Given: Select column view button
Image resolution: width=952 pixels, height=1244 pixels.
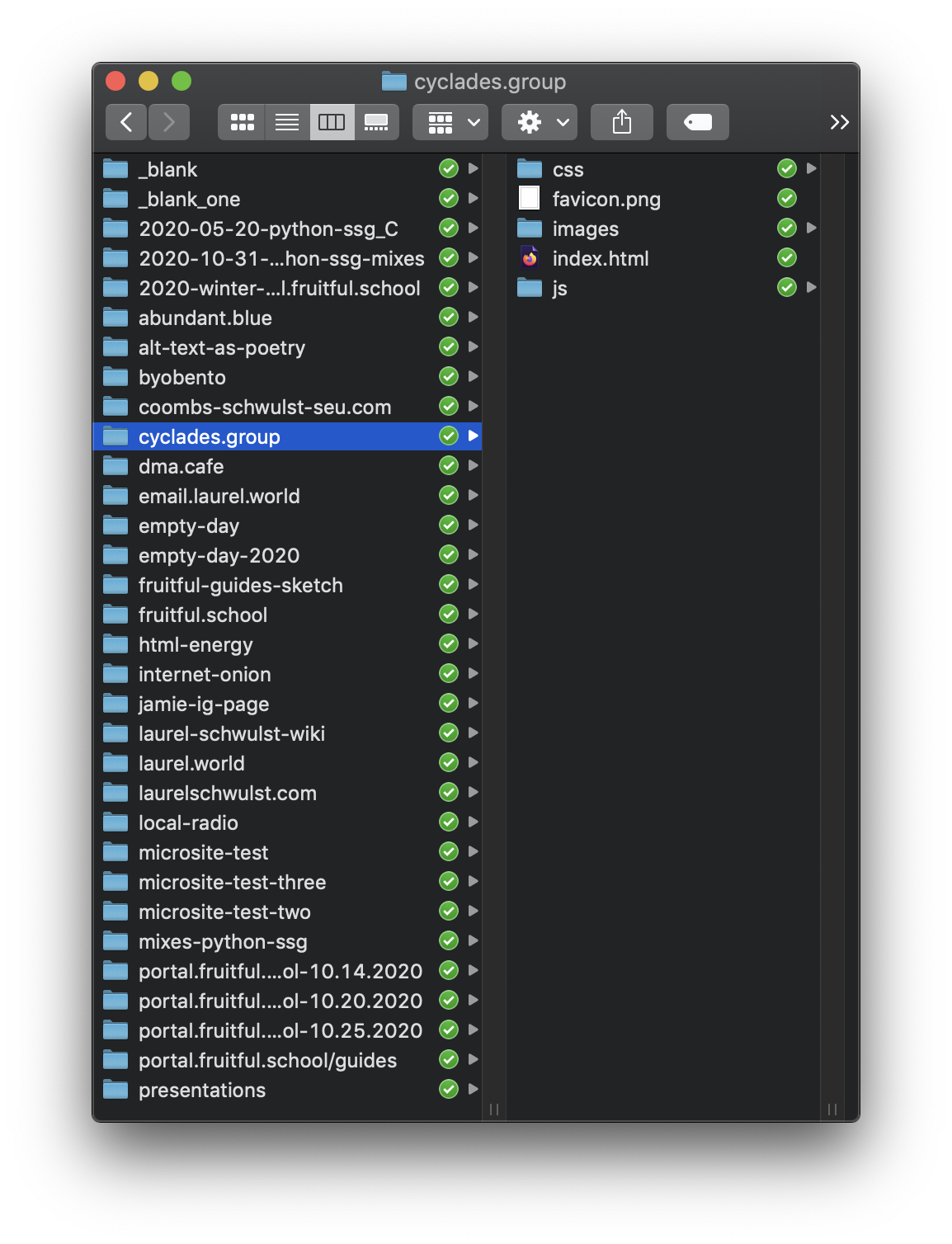Looking at the screenshot, I should (x=332, y=122).
